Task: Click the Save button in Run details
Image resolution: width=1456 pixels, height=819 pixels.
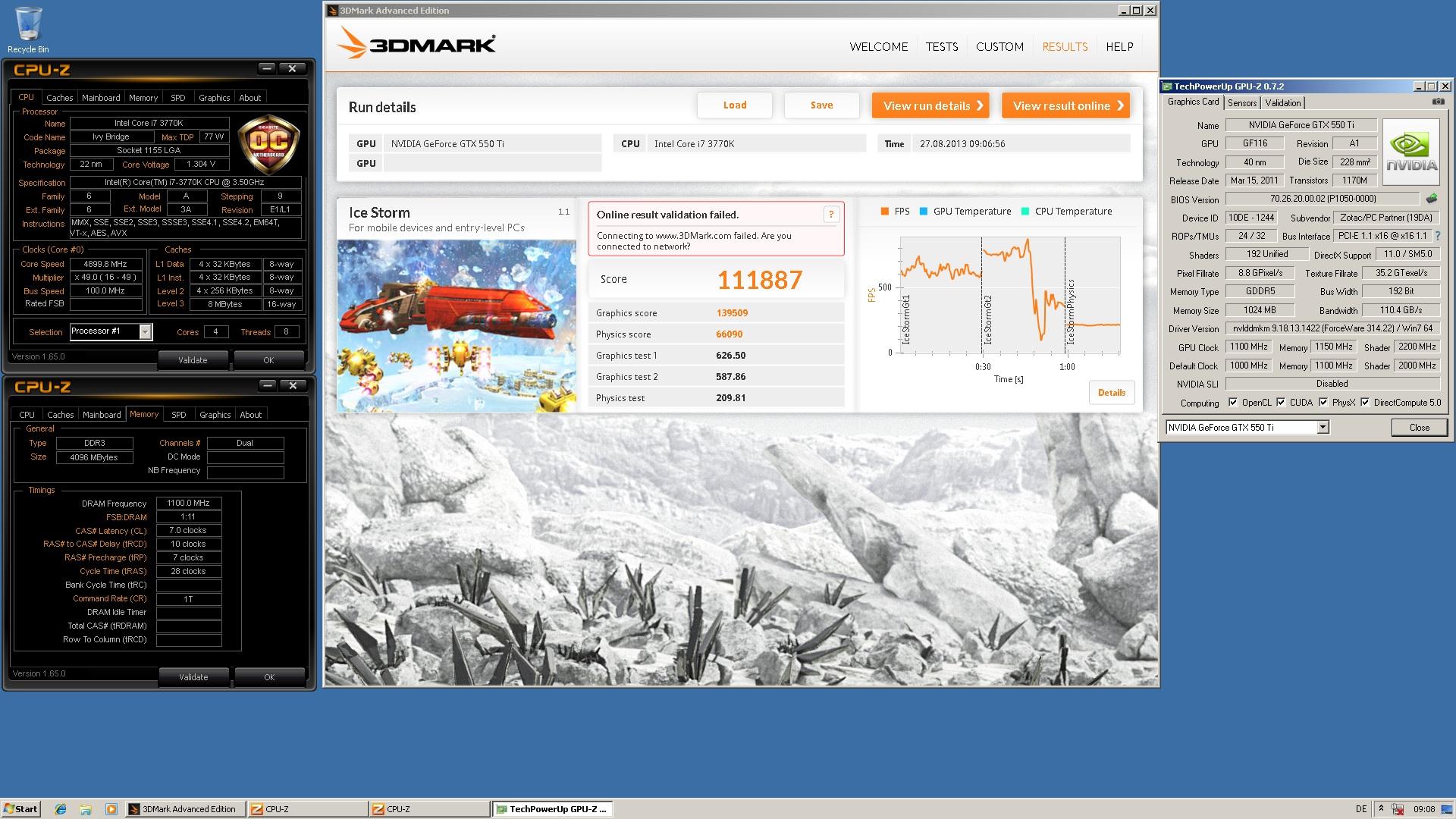Action: (821, 105)
